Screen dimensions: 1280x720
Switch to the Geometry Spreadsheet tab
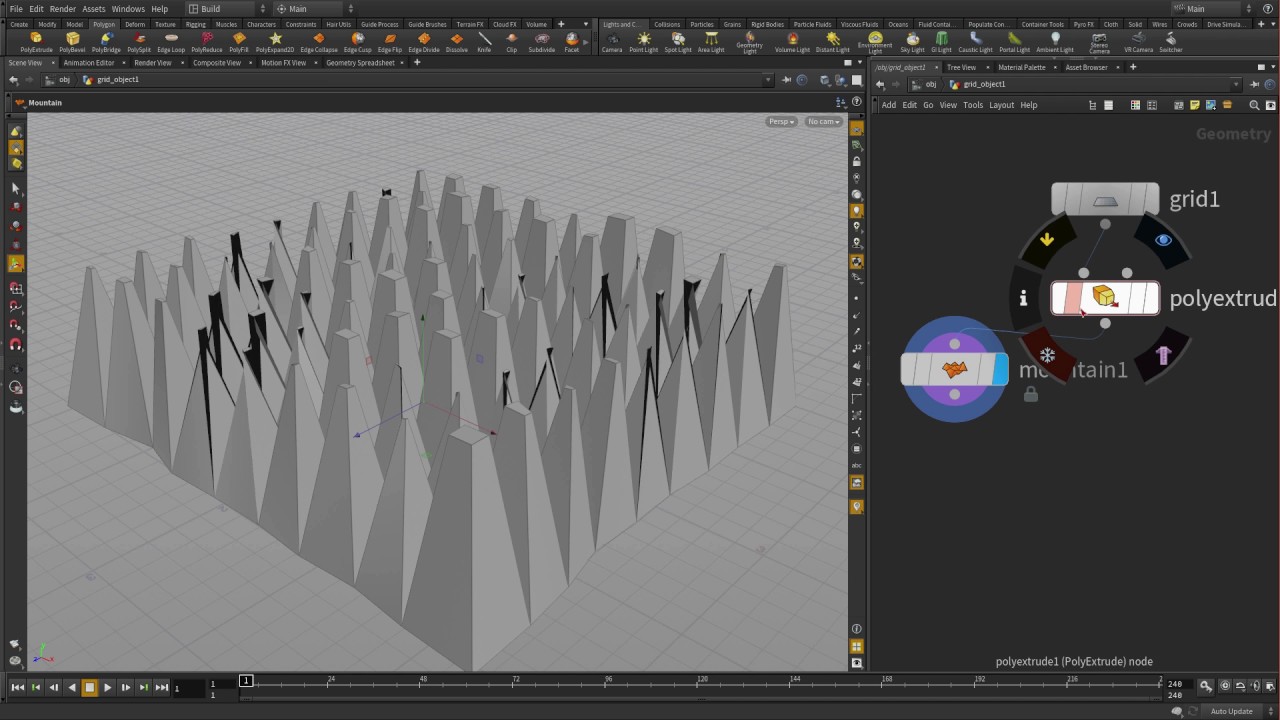click(360, 63)
